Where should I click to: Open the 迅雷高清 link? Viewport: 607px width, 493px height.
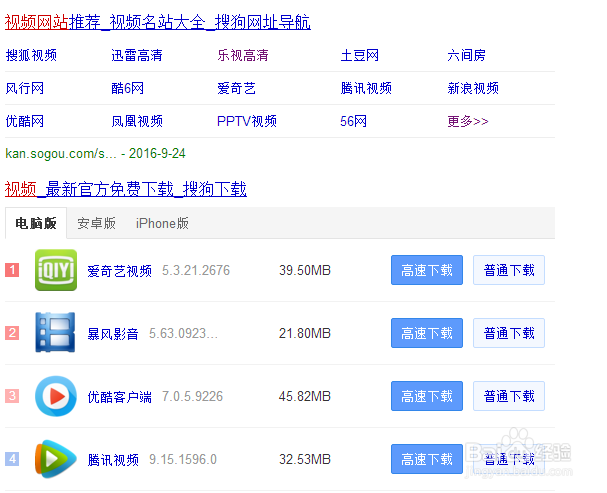[137, 55]
